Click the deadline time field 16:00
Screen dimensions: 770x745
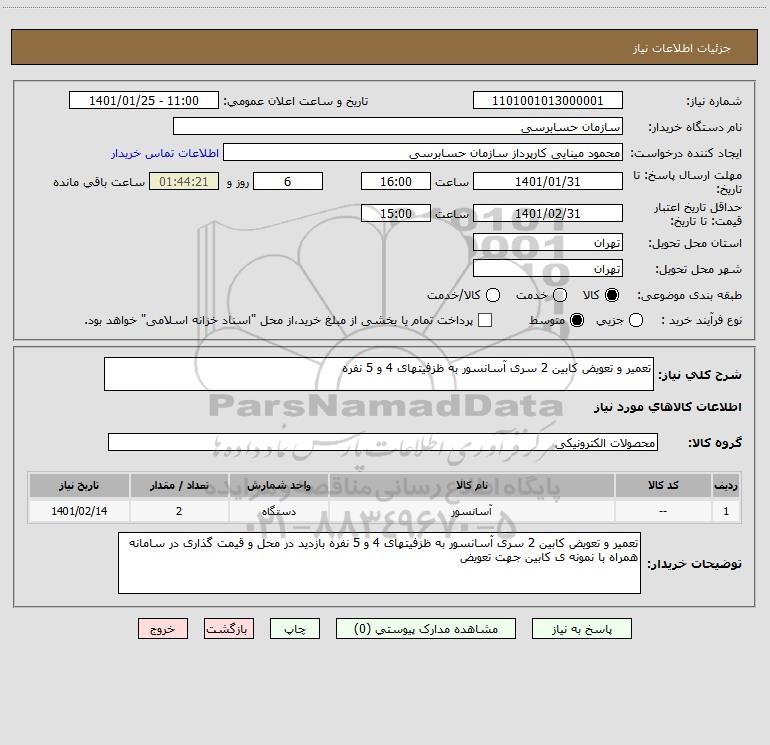[396, 182]
